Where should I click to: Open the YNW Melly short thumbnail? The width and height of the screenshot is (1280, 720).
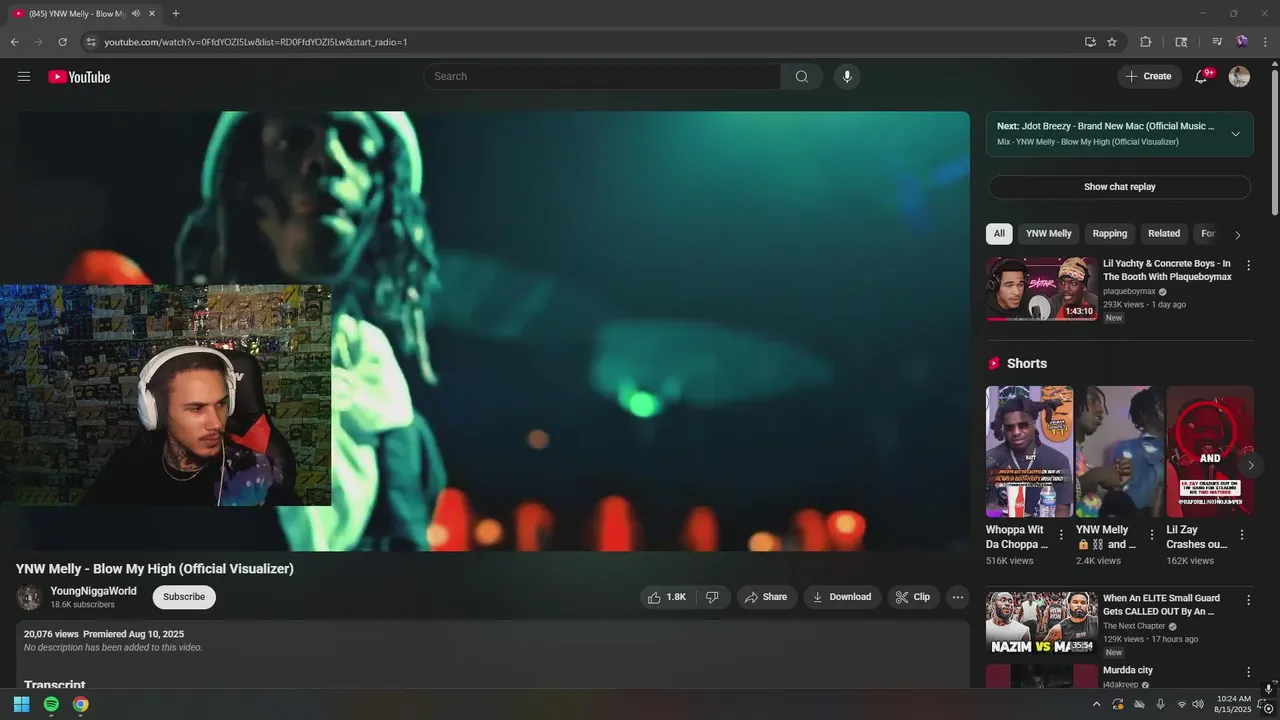point(1119,451)
